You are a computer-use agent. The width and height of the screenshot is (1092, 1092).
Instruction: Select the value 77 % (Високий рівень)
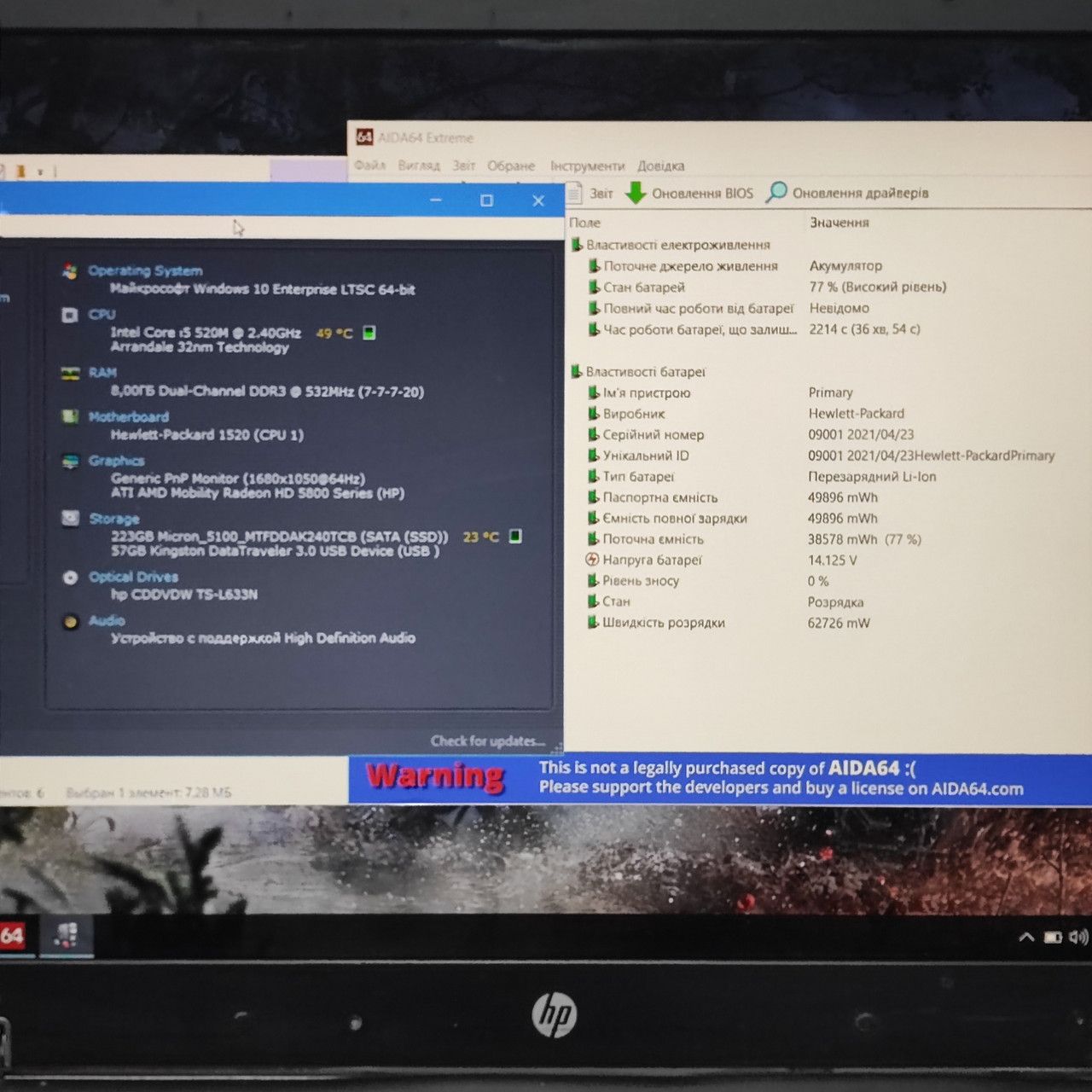(878, 287)
